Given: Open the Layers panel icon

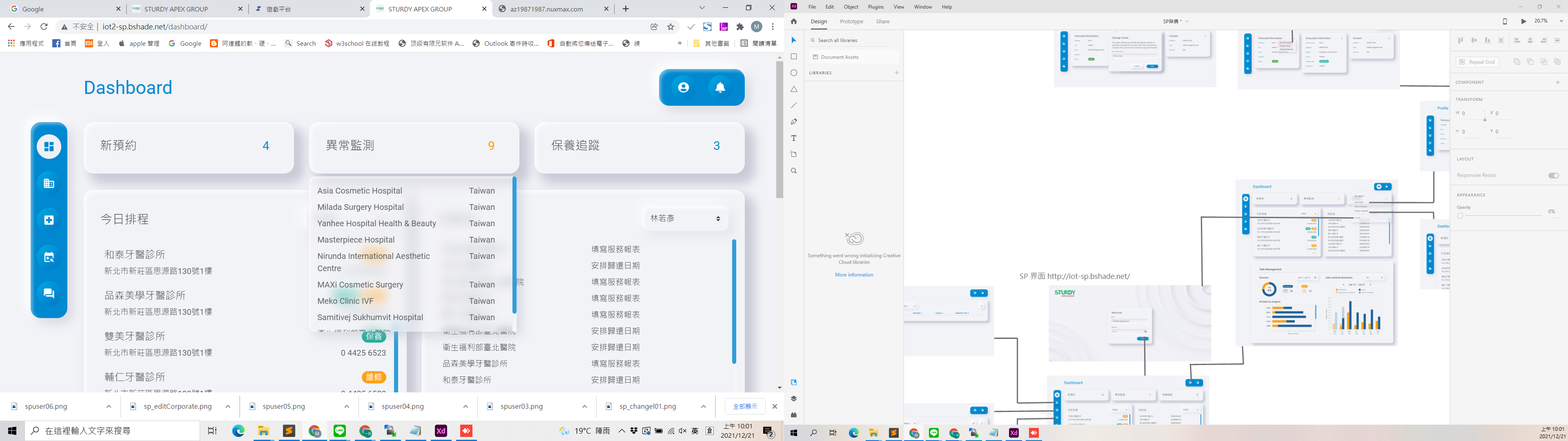Looking at the screenshot, I should tap(794, 399).
